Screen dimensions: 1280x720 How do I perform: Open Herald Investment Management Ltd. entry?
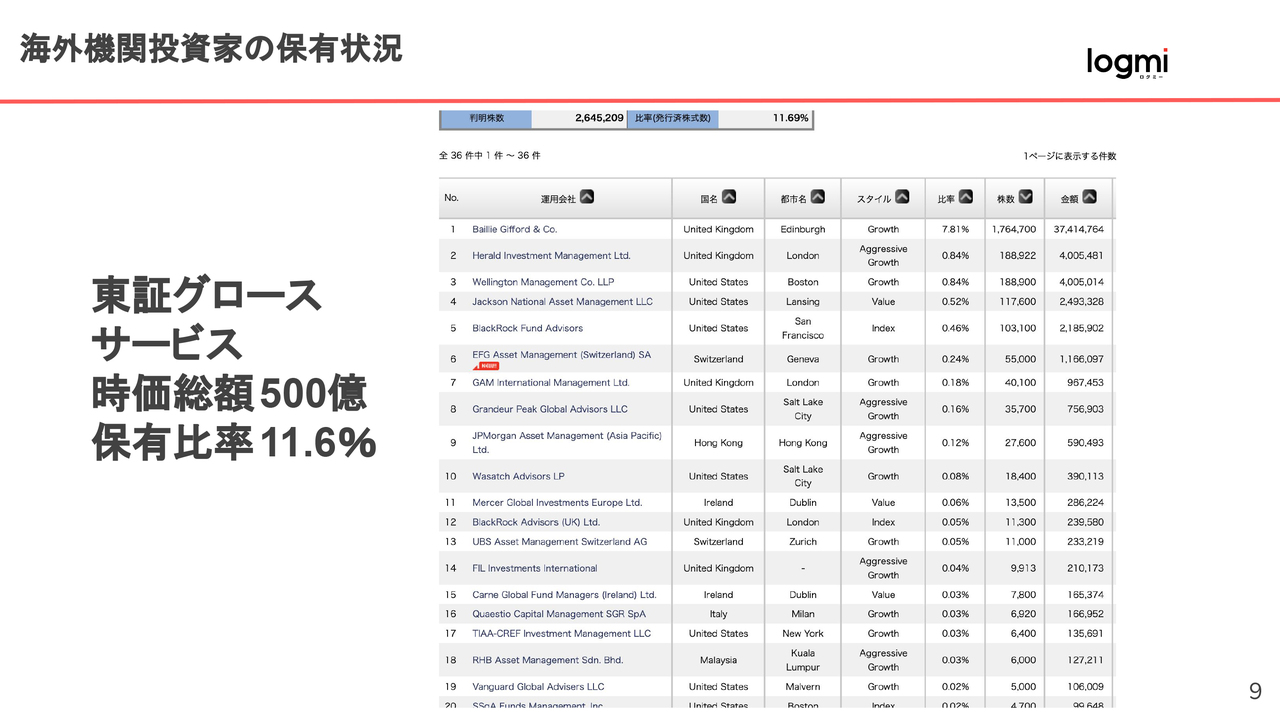tap(551, 256)
